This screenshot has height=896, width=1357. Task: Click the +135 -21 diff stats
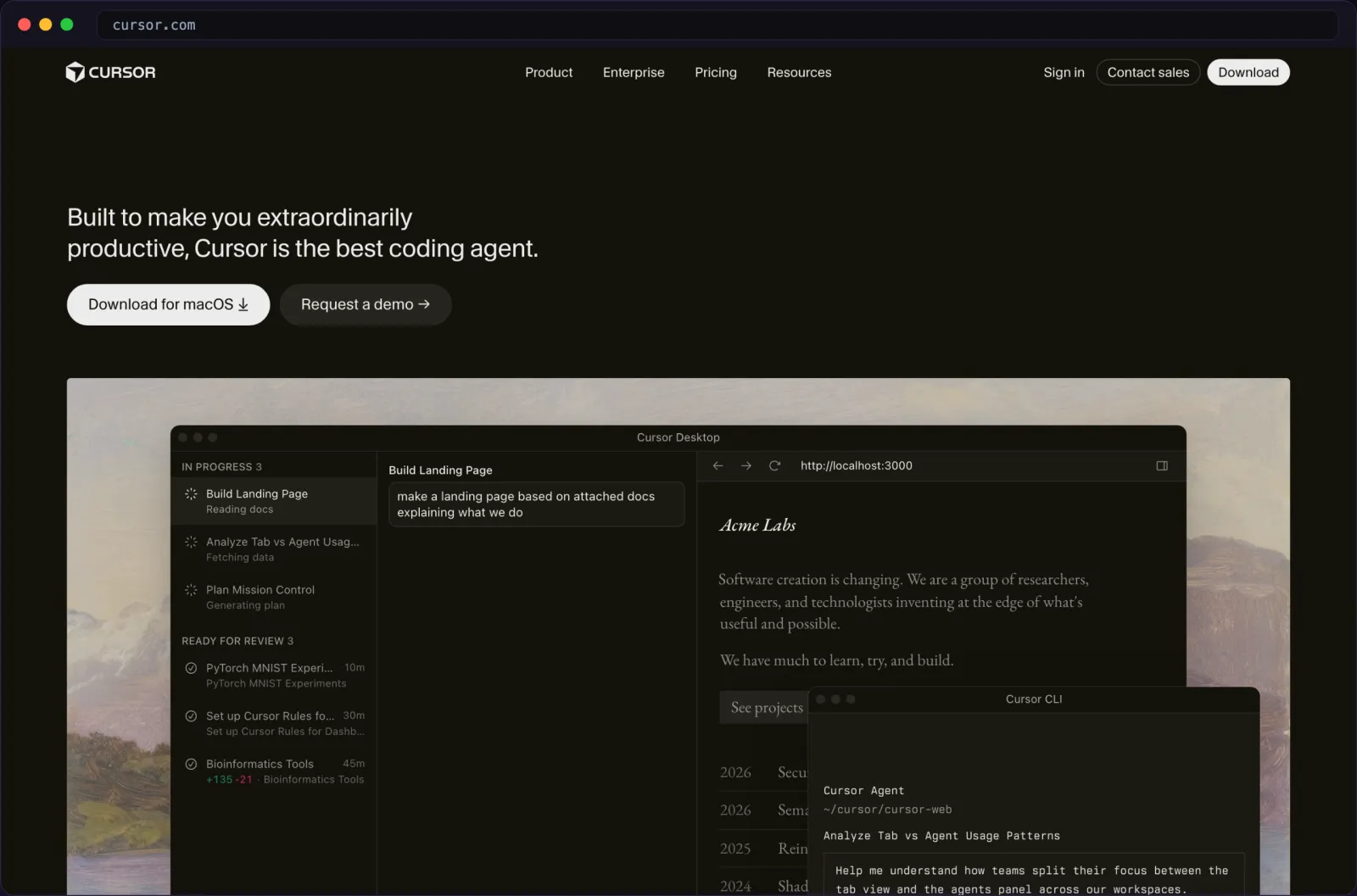pos(229,780)
